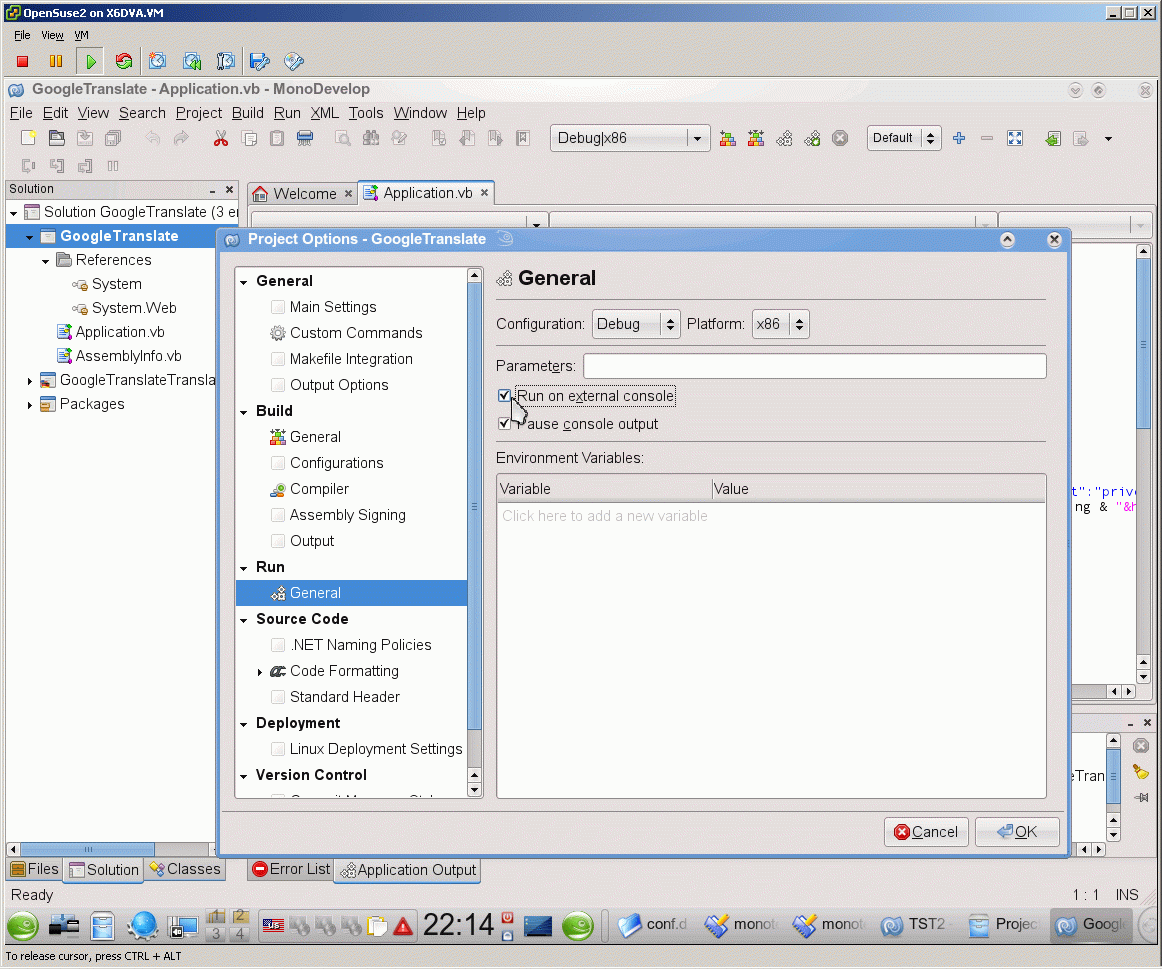1162x969 pixels.
Task: Toggle Pause console output checkbox
Action: point(504,424)
